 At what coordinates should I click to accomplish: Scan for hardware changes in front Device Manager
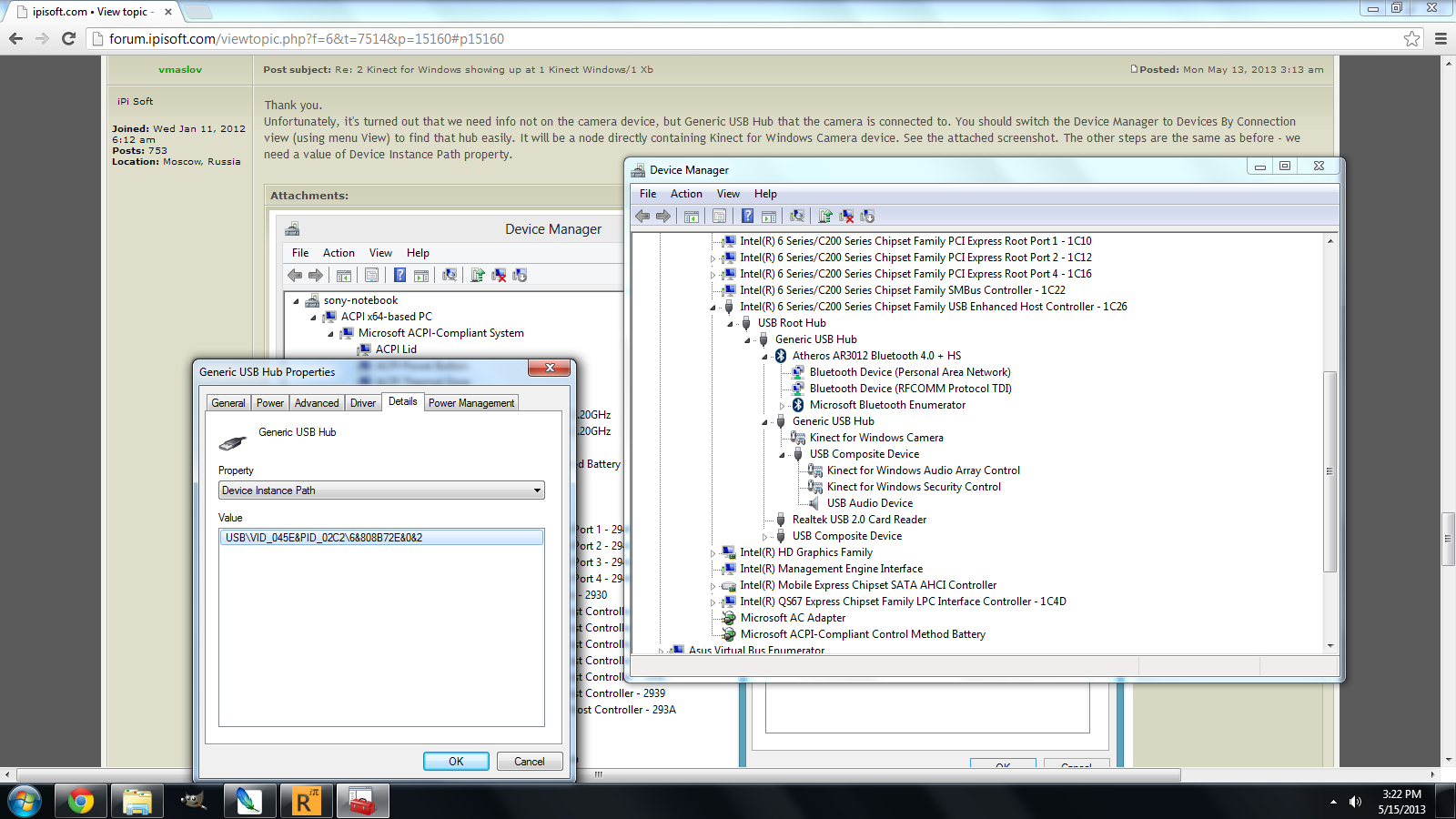coord(797,216)
